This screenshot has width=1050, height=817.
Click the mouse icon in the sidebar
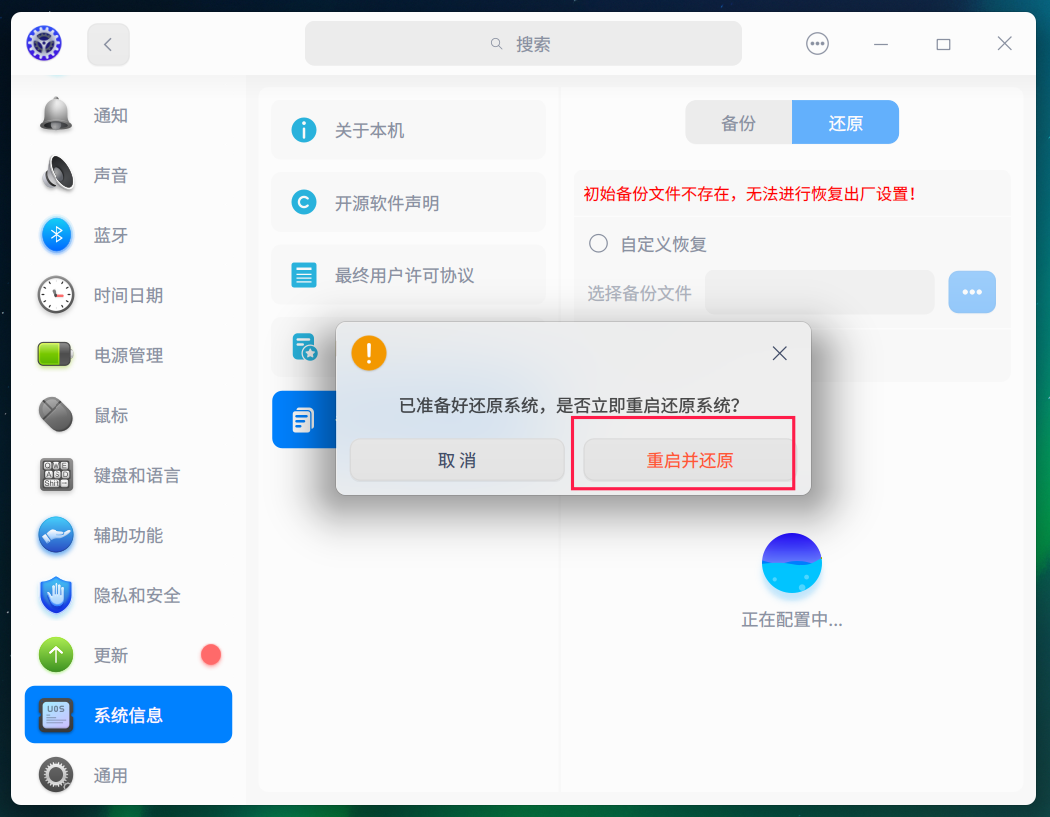tap(56, 415)
